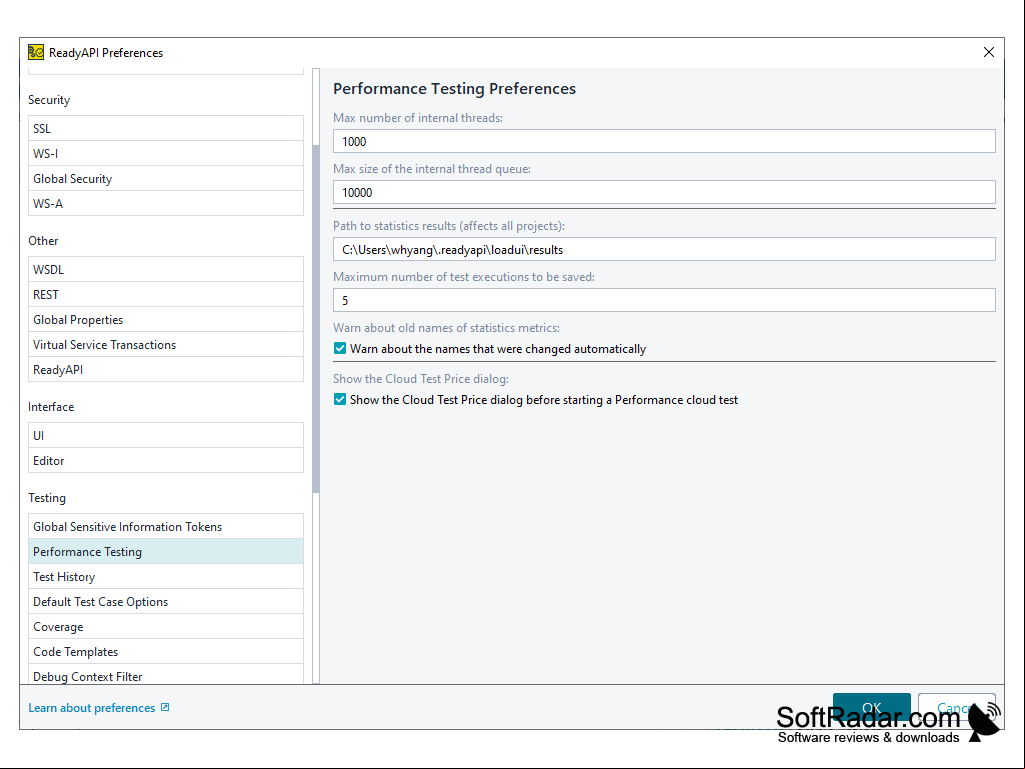Open the ReadyAPI preferences item
Image resolution: width=1025 pixels, height=769 pixels.
pyautogui.click(x=166, y=369)
